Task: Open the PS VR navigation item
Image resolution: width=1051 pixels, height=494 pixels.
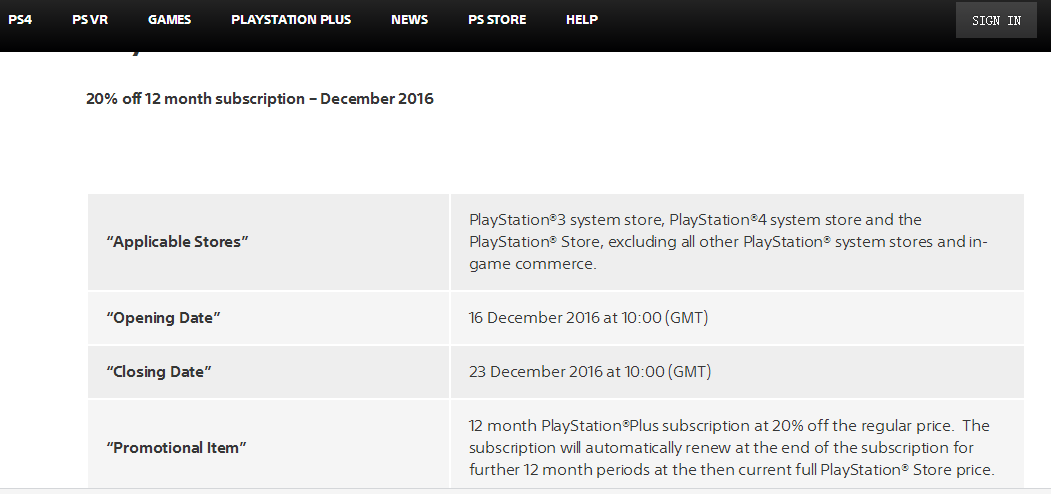Action: 90,20
